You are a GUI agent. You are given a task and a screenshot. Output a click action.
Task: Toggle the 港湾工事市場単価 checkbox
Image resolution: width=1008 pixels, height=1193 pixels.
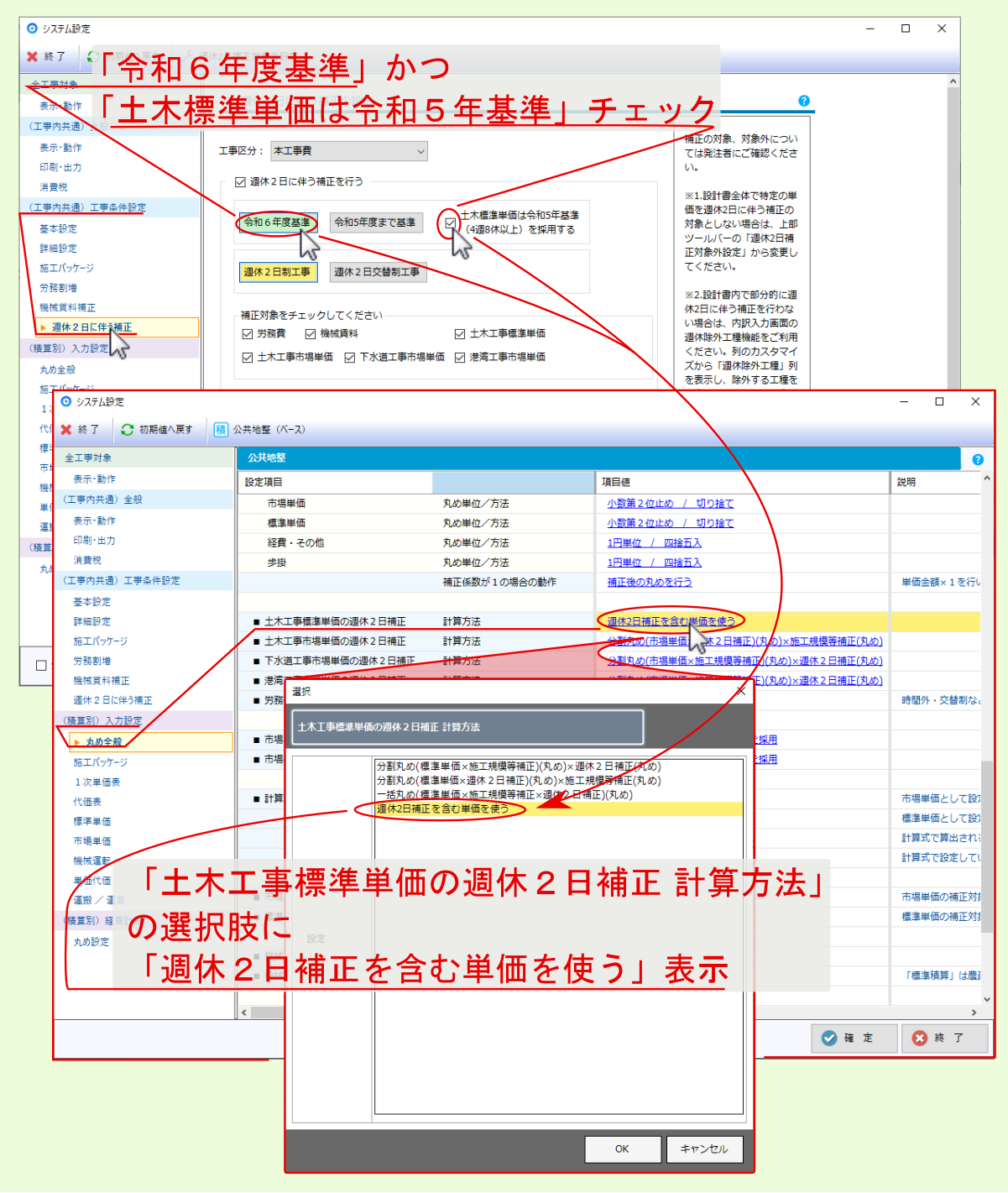(460, 357)
